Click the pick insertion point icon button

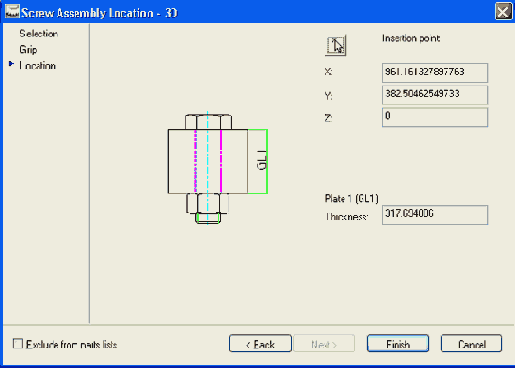point(335,45)
